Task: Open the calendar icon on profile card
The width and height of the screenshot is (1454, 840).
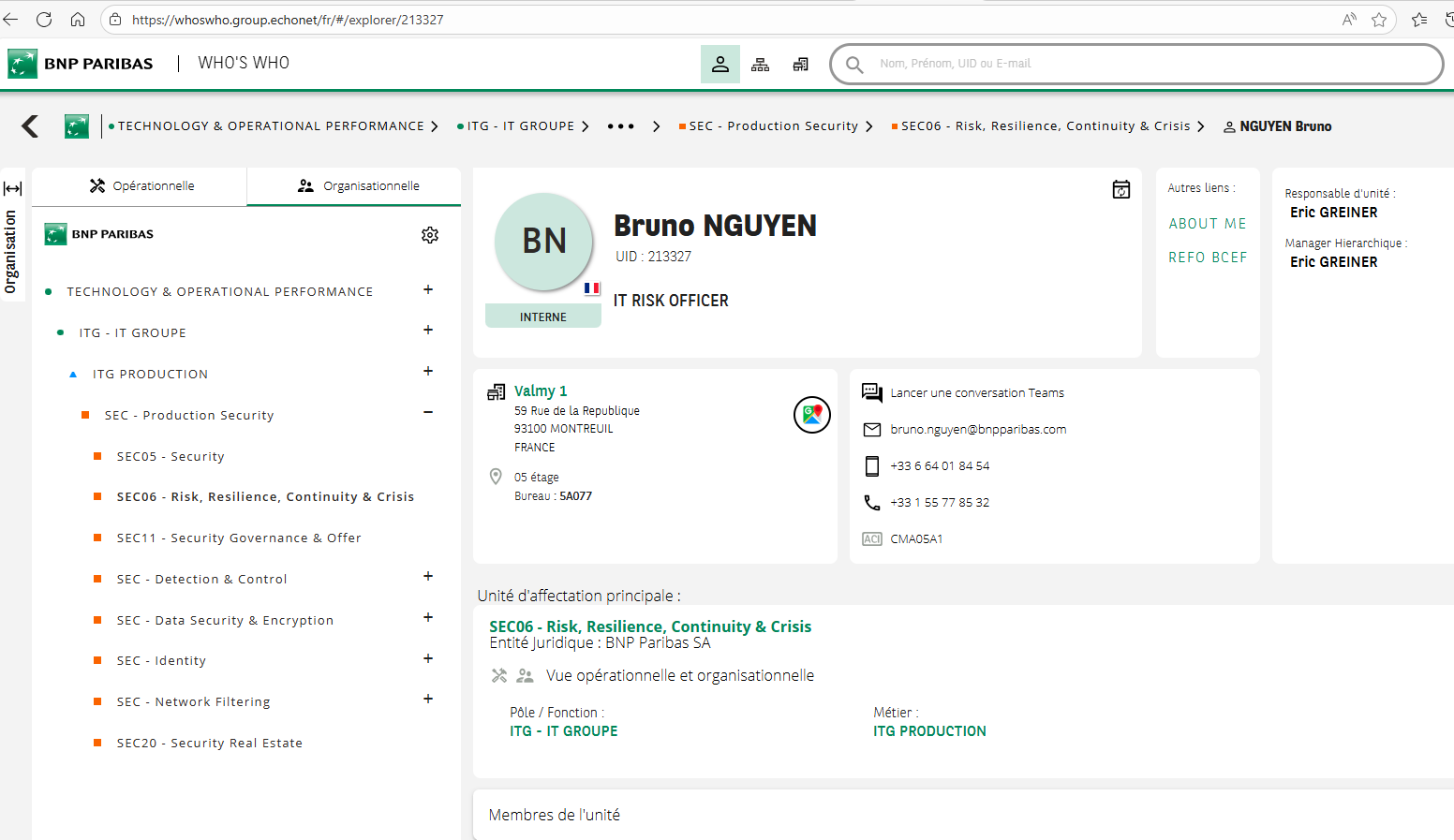Action: click(x=1121, y=189)
